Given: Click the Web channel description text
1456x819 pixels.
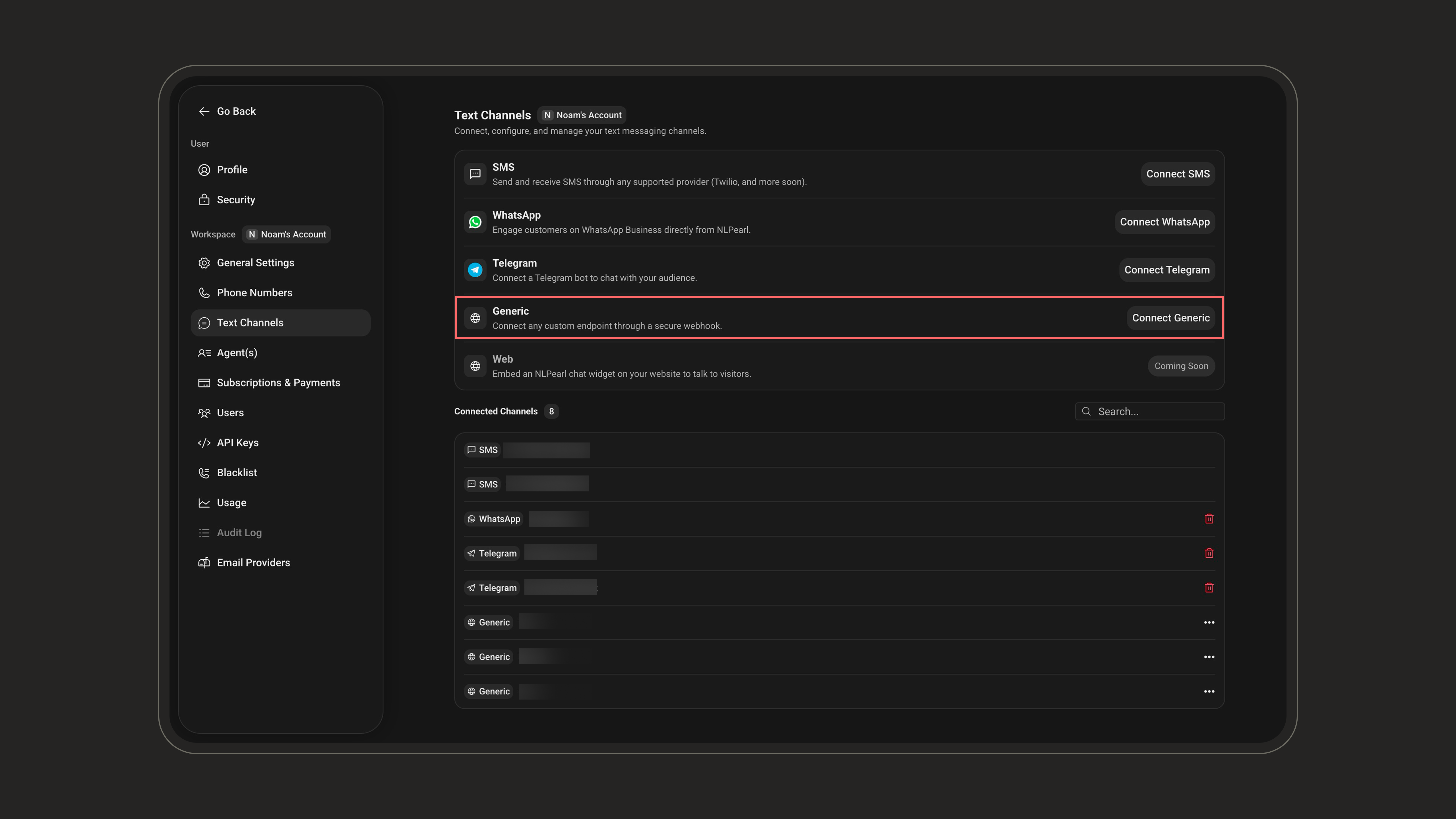Looking at the screenshot, I should 622,374.
